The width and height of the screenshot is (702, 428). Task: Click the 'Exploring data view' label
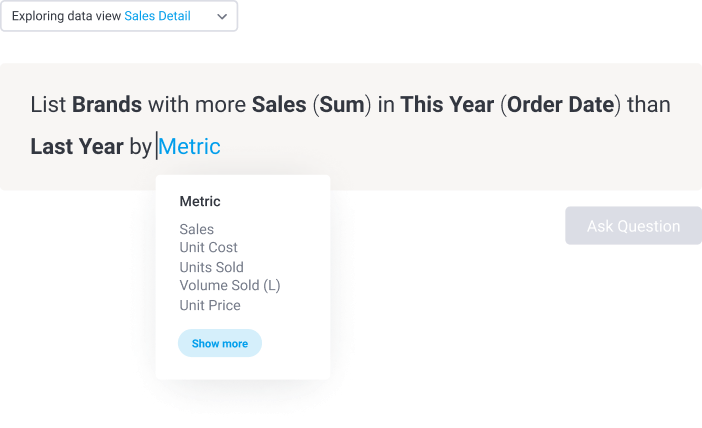[x=66, y=17]
